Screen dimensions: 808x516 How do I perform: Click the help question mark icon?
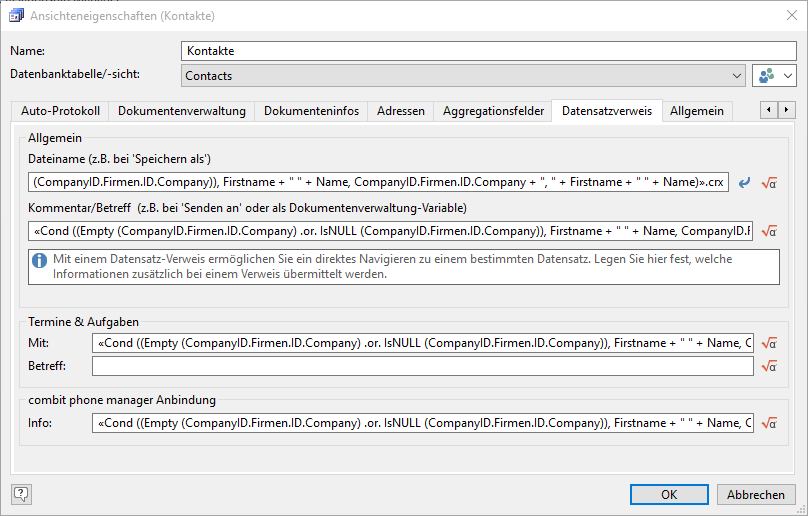click(21, 494)
